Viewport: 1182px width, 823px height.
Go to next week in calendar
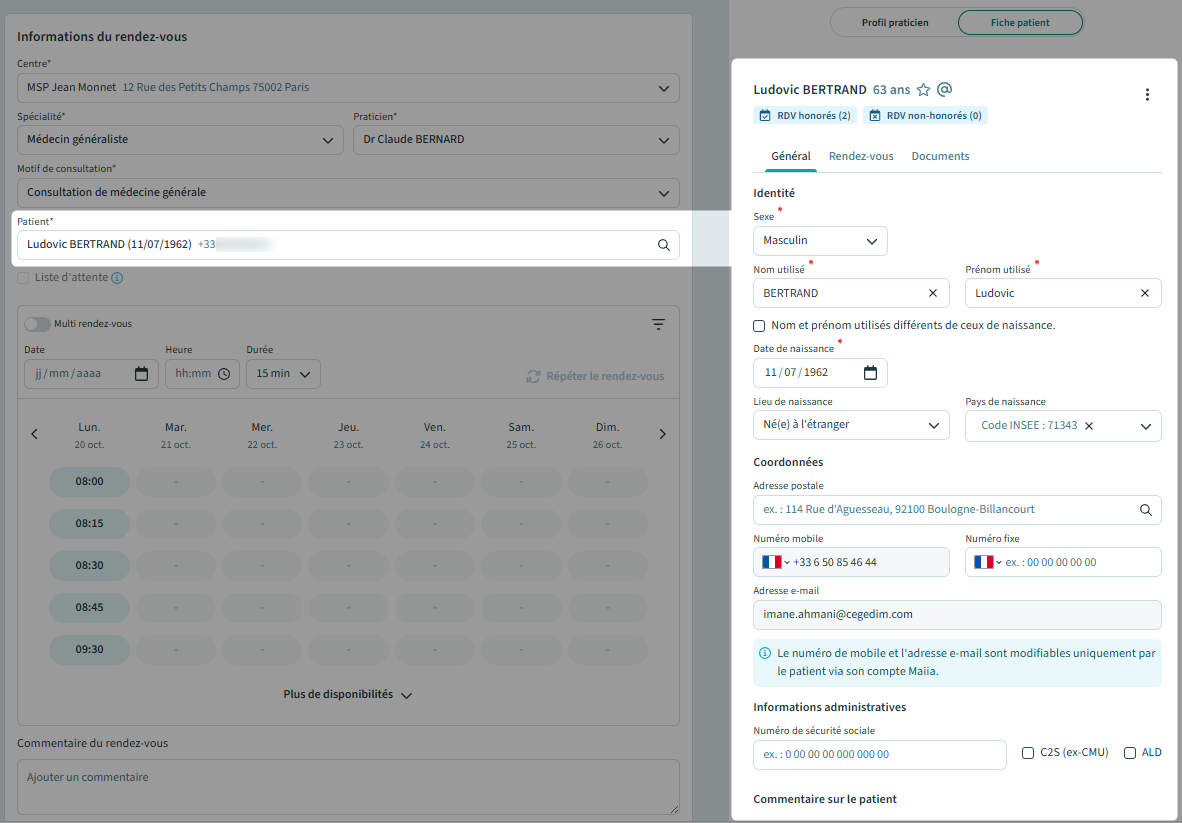coord(662,434)
